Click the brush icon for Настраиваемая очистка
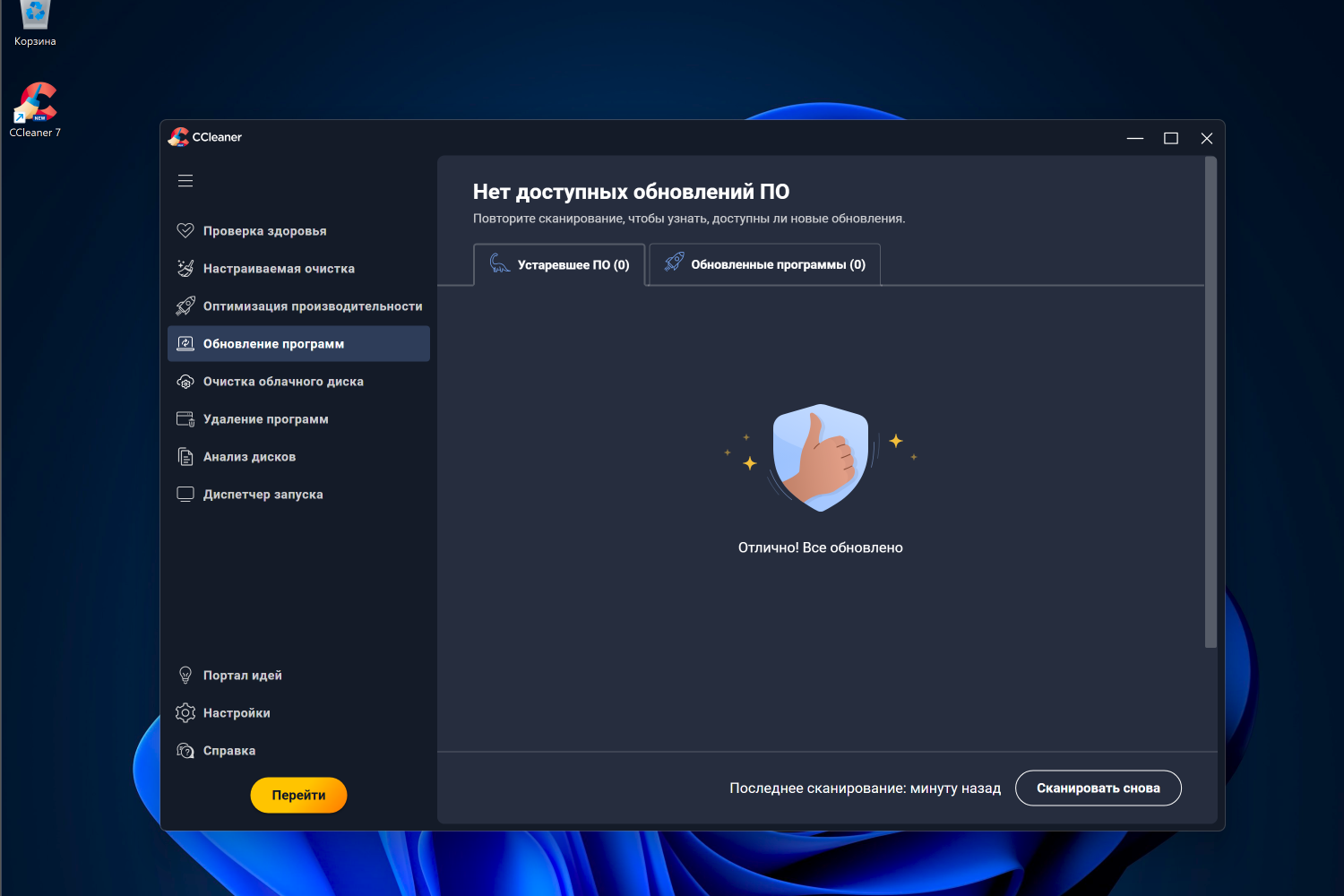The height and width of the screenshot is (896, 1344). (185, 269)
